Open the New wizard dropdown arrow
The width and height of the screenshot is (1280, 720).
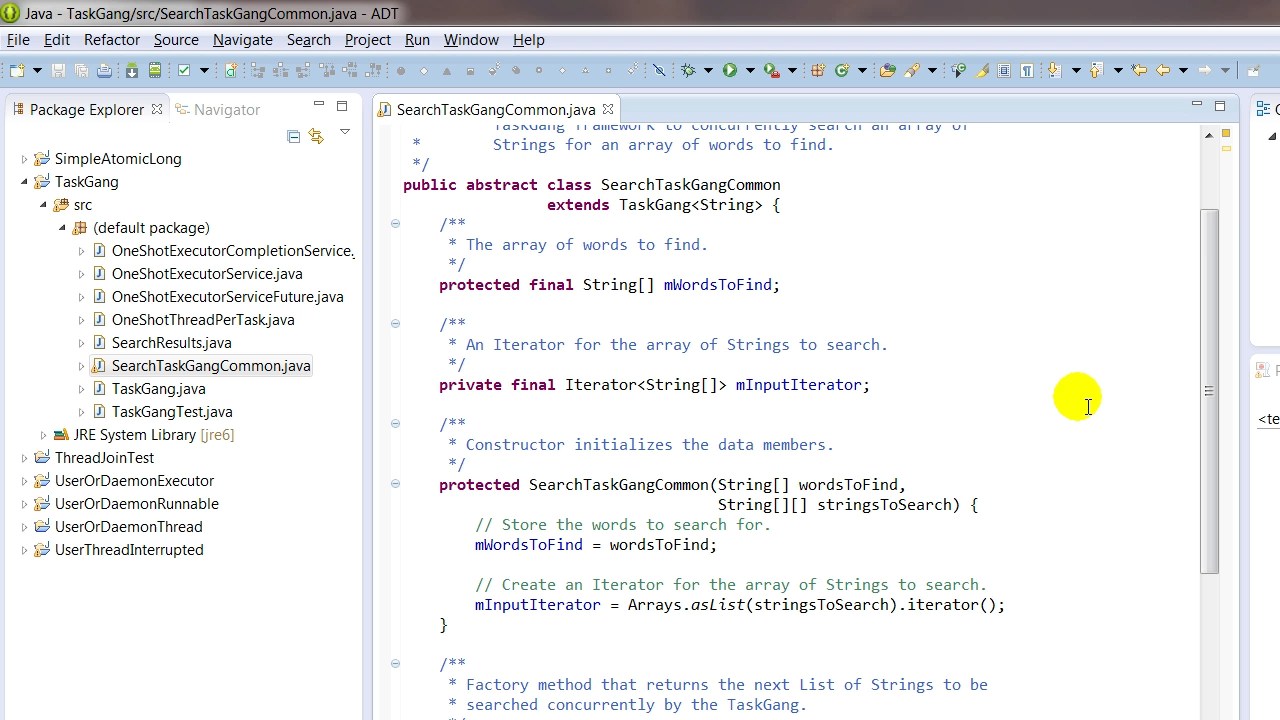(37, 70)
